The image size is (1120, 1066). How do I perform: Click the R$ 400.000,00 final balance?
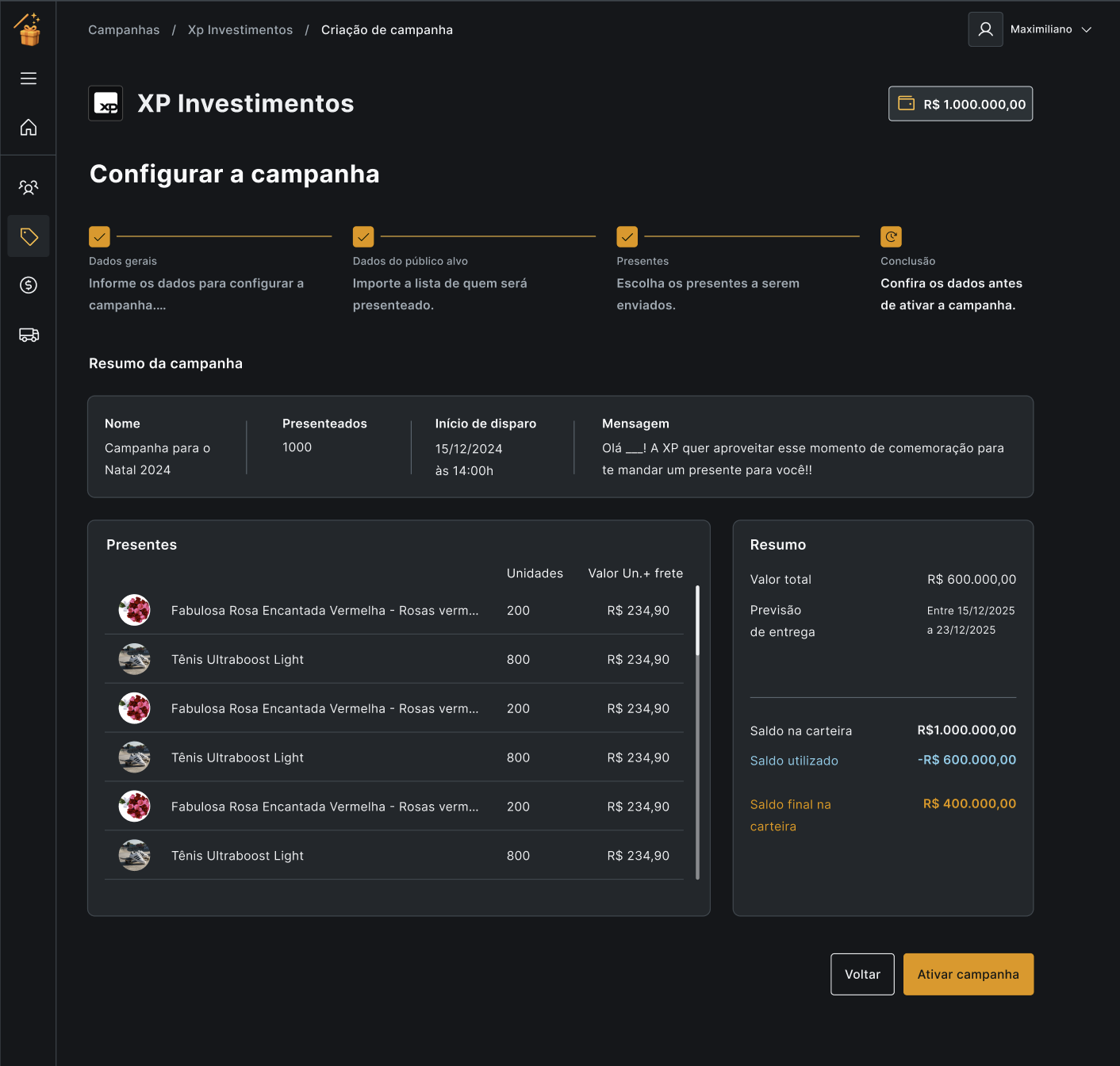(x=969, y=803)
